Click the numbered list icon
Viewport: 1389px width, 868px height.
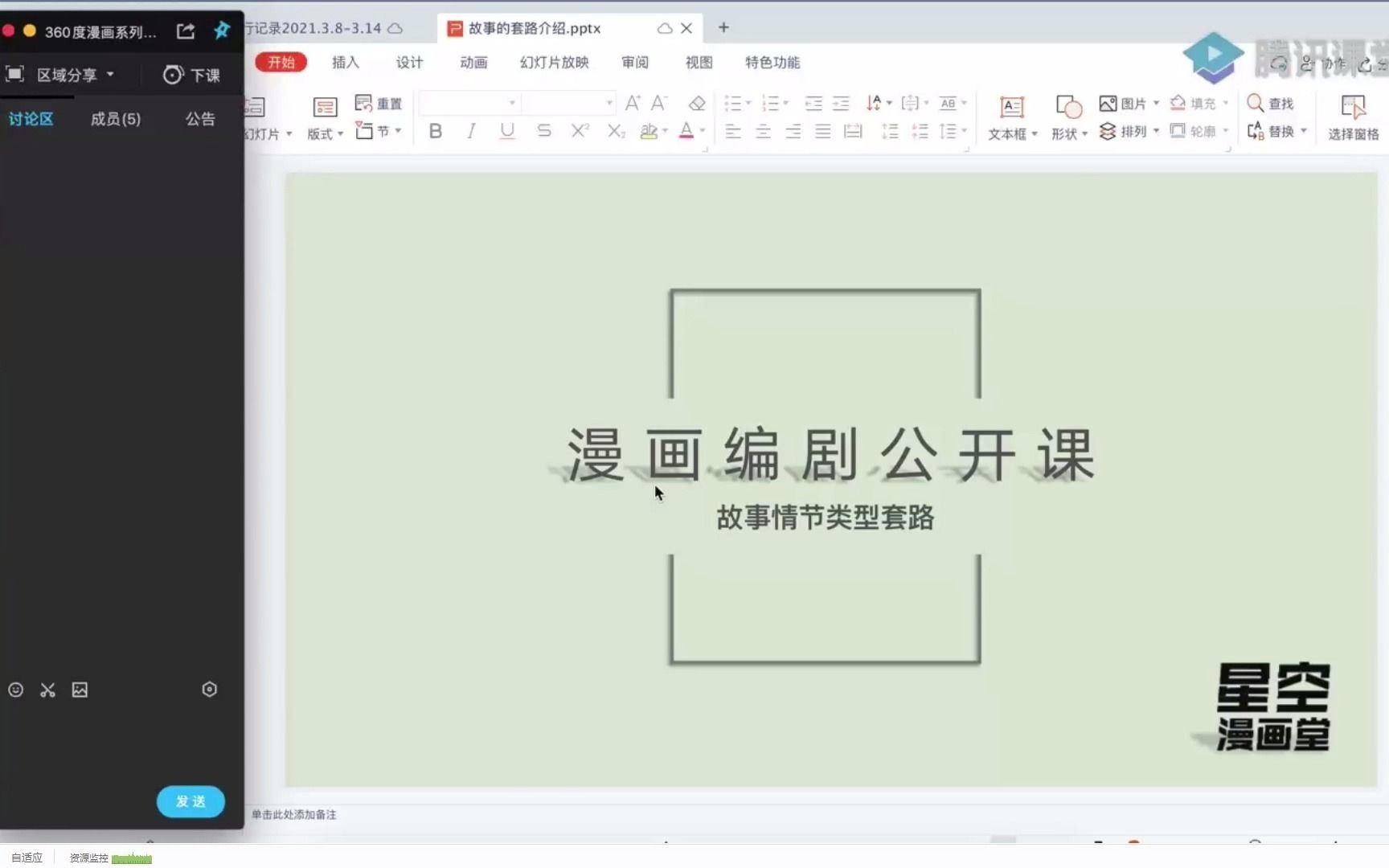pyautogui.click(x=770, y=103)
